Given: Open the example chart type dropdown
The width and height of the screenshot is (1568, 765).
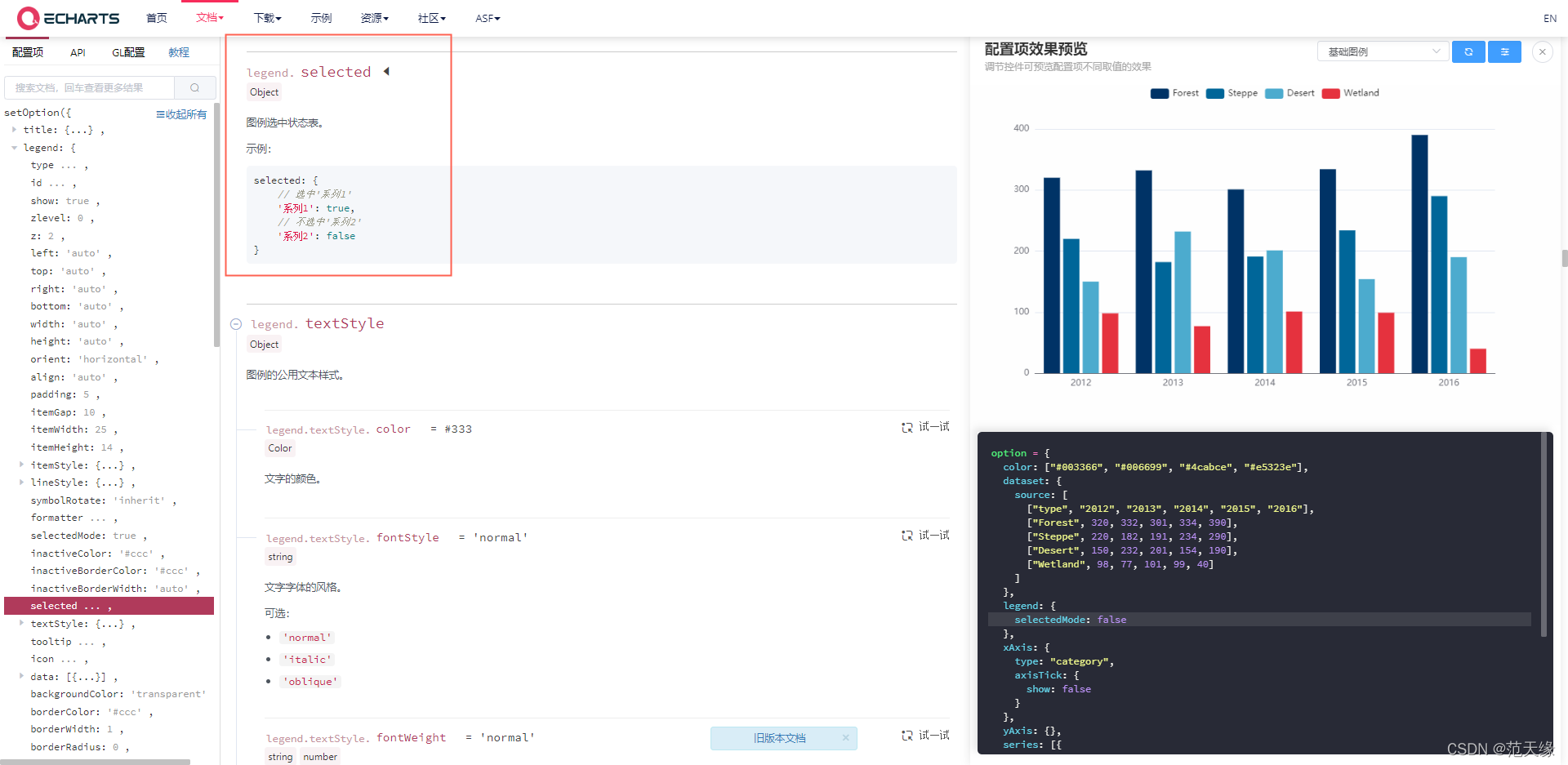Looking at the screenshot, I should click(x=1383, y=51).
